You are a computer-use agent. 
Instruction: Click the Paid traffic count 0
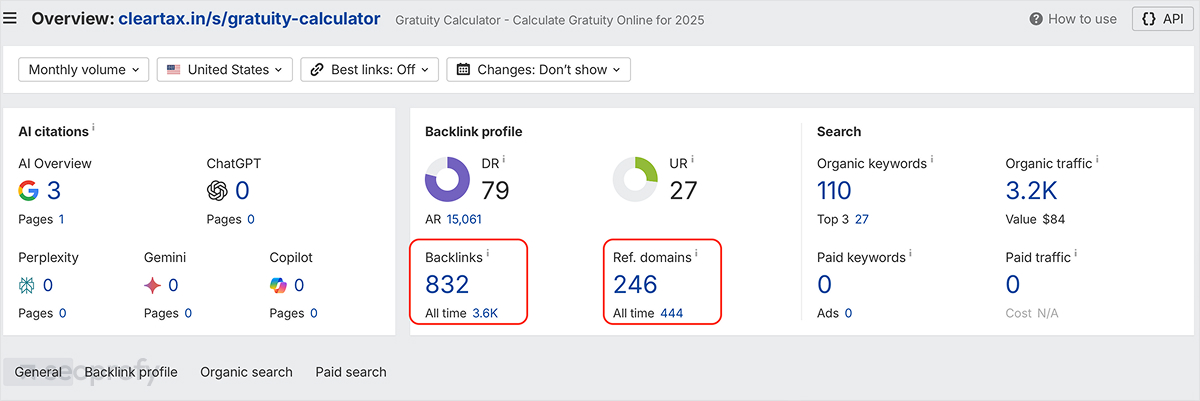tap(1013, 284)
